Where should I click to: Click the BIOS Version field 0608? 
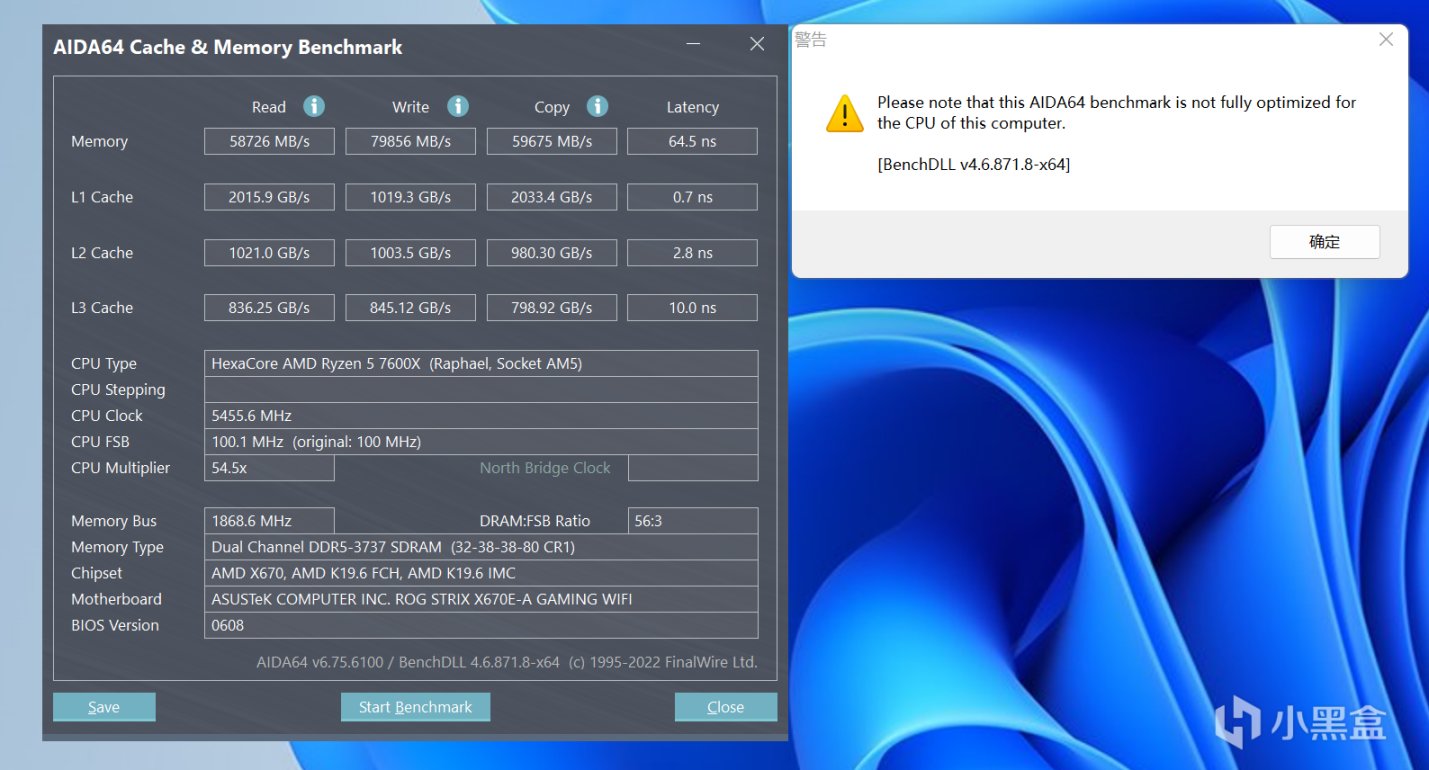[x=481, y=625]
